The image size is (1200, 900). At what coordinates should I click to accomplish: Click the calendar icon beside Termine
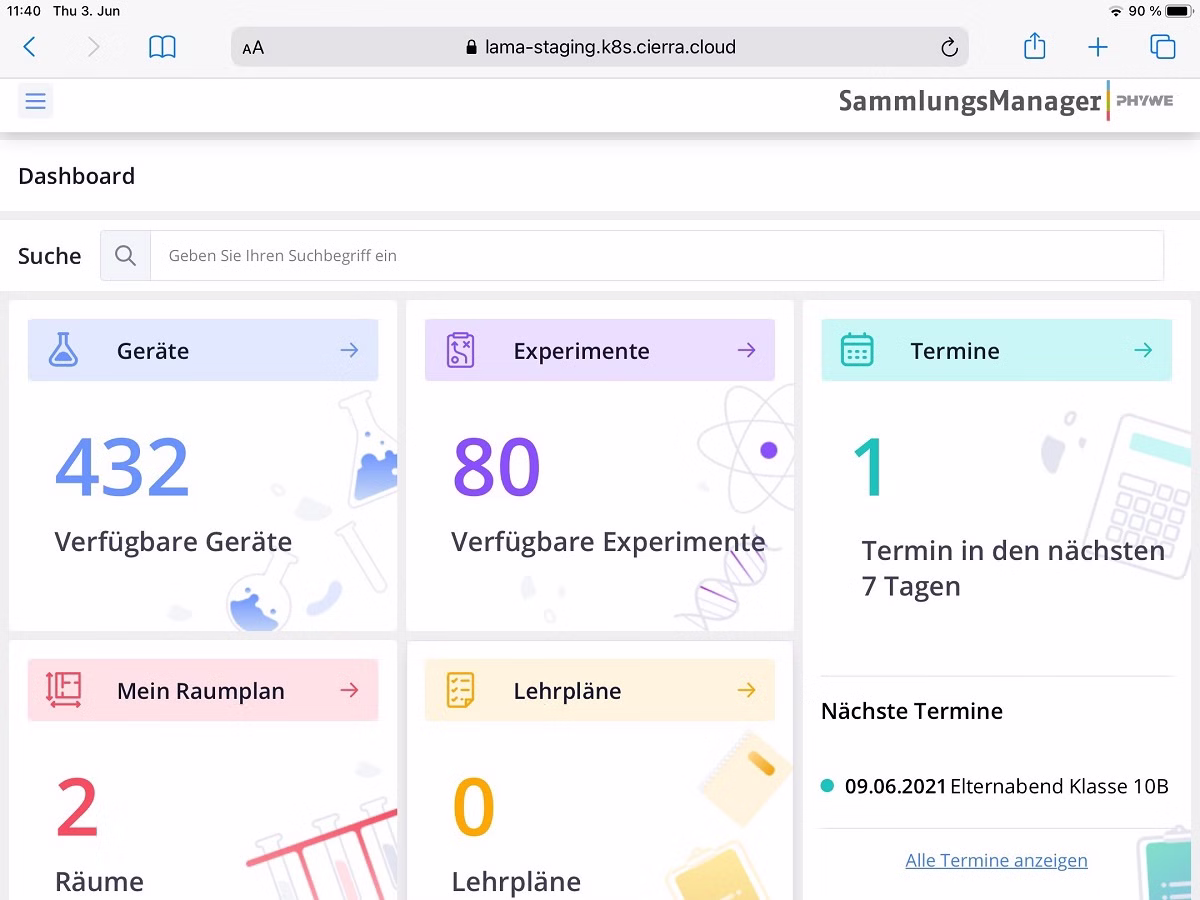click(857, 350)
